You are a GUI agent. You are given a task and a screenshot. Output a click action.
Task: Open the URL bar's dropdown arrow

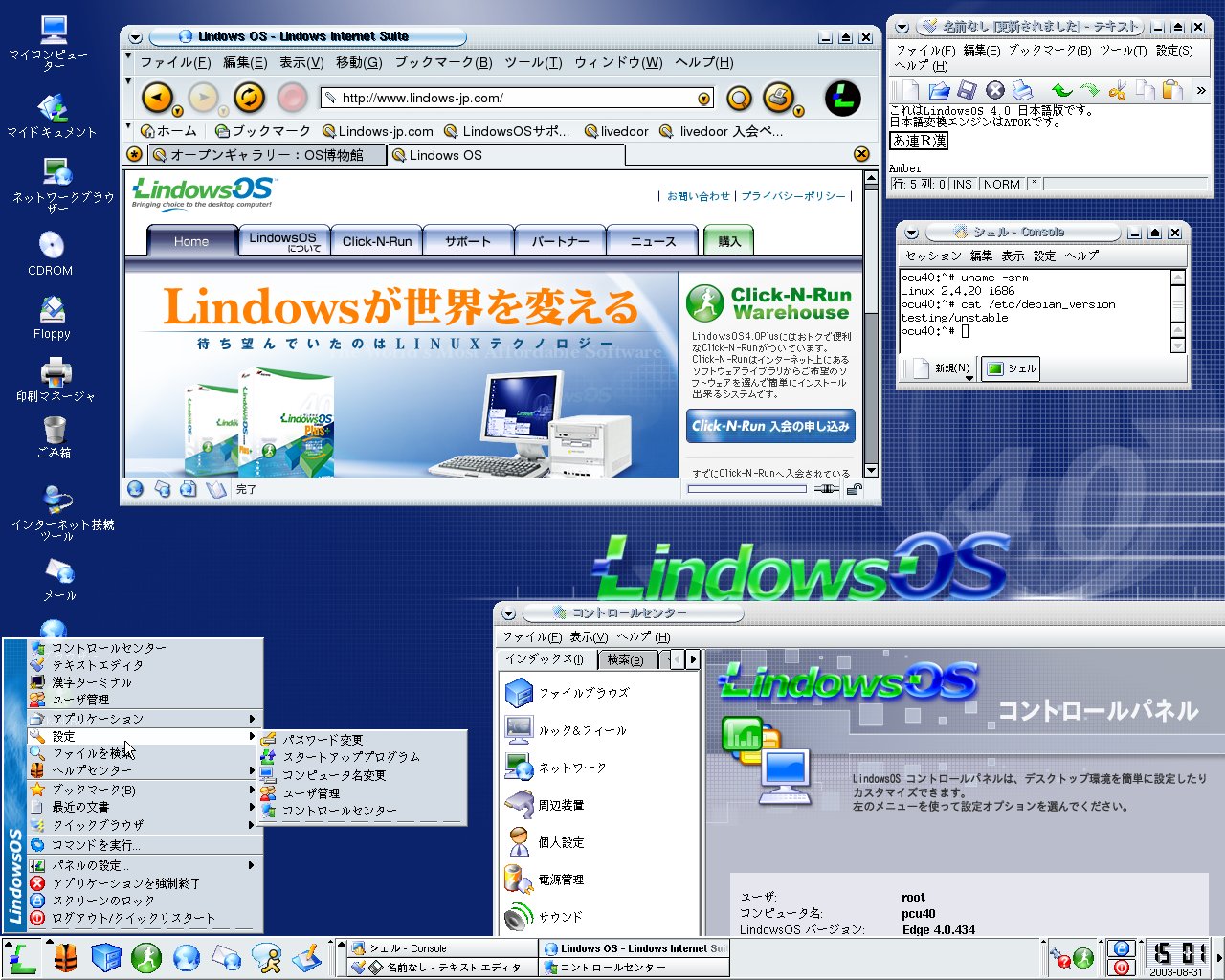coord(704,98)
